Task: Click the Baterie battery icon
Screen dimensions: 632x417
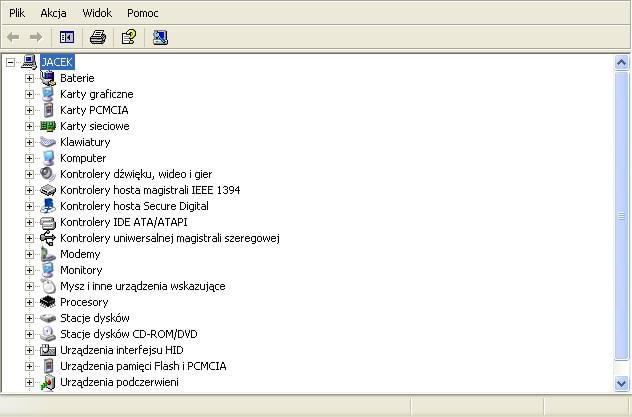Action: [x=48, y=78]
